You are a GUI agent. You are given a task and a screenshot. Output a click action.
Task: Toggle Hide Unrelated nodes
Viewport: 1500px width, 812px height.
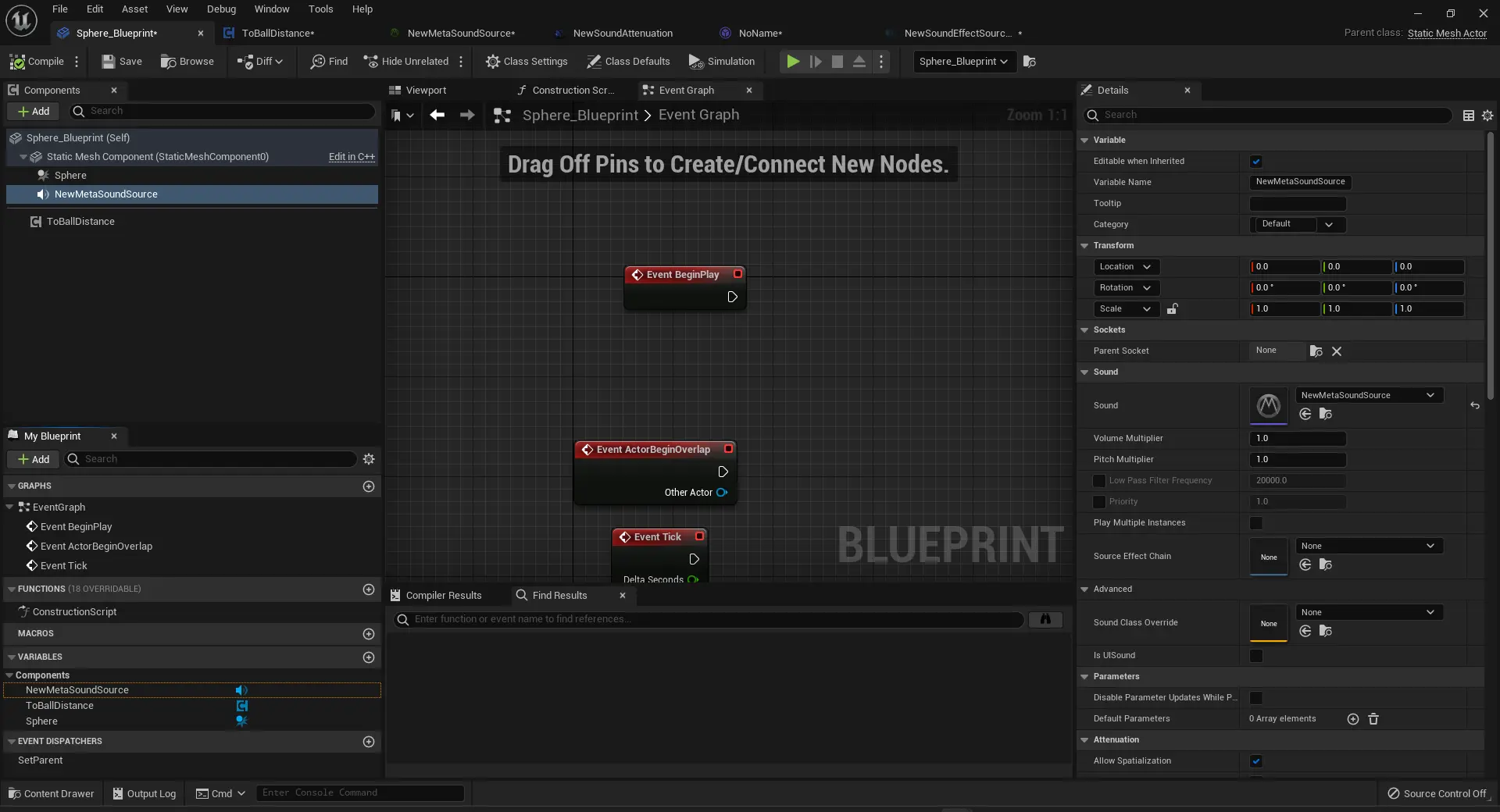click(406, 62)
